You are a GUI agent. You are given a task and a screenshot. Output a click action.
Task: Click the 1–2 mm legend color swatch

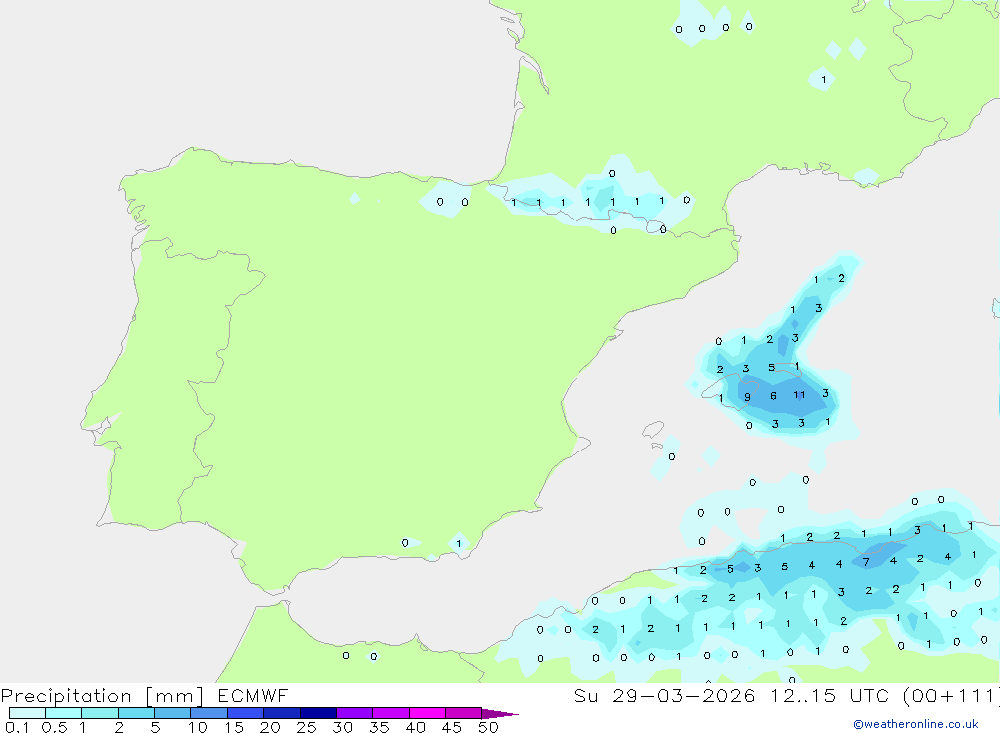[x=99, y=713]
